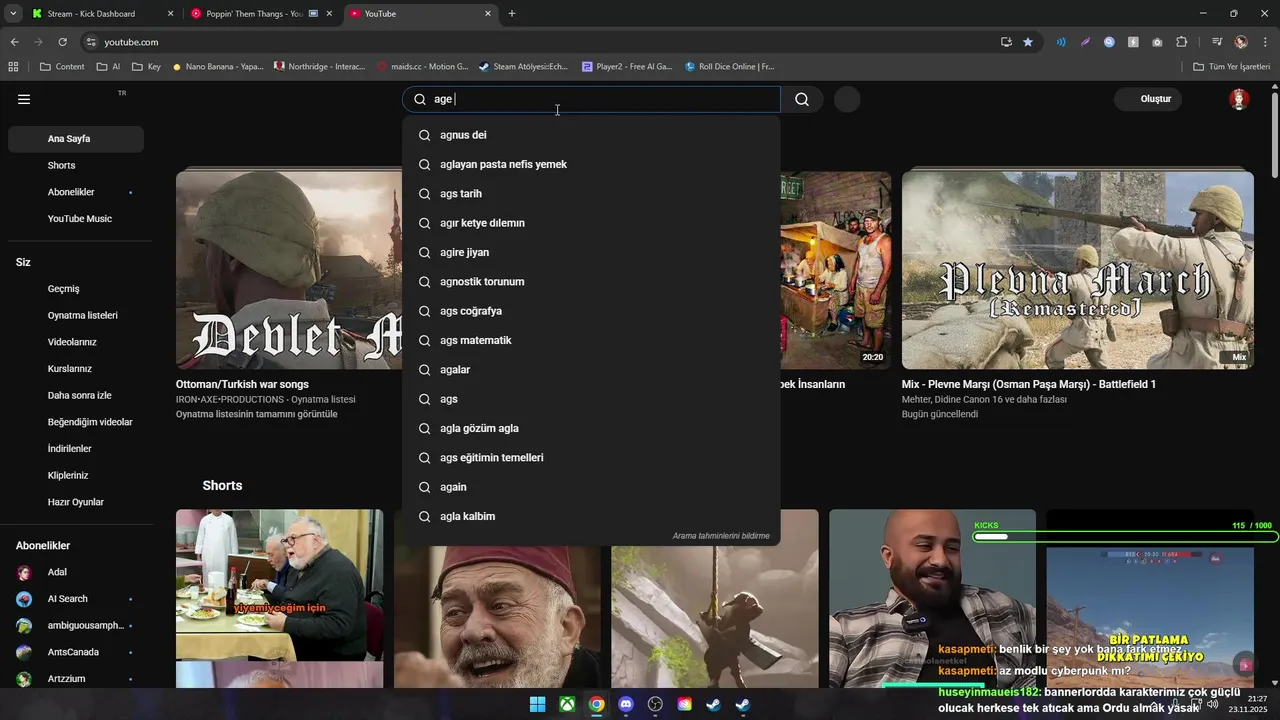This screenshot has height=720, width=1280.
Task: Open a new tab with plus button
Action: [x=512, y=14]
